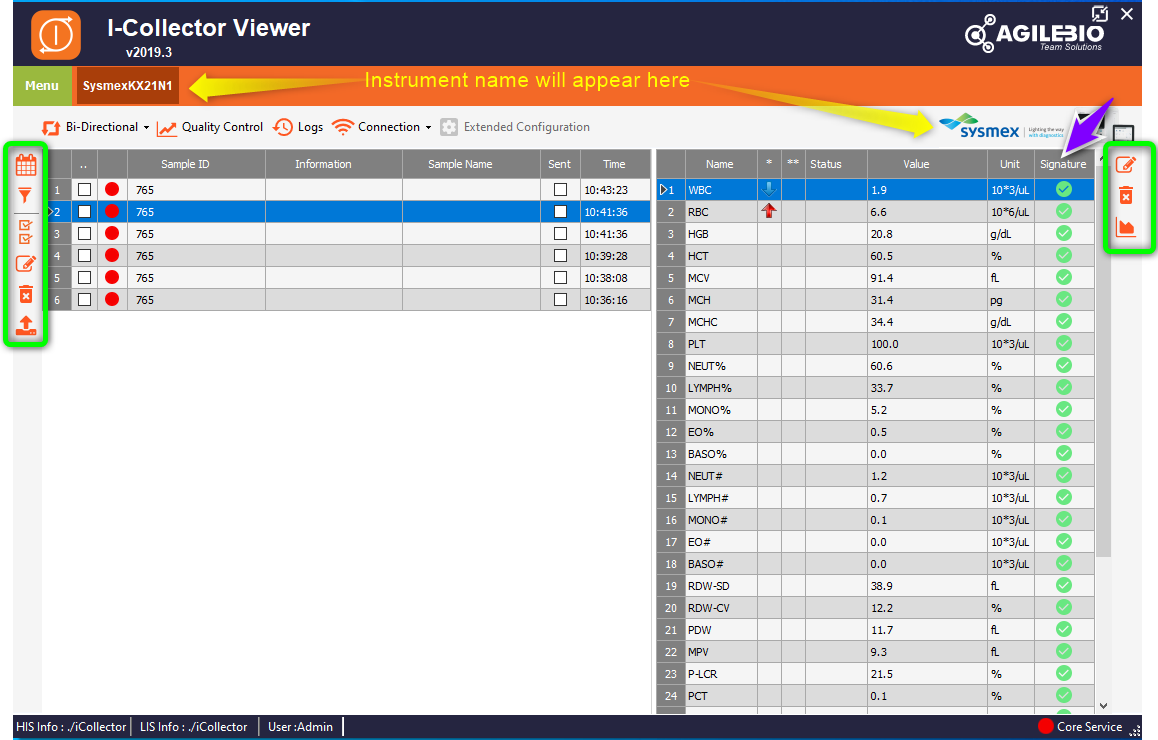Image resolution: width=1158 pixels, height=740 pixels.
Task: Click the results scrollbar down arrow
Action: tap(1103, 706)
